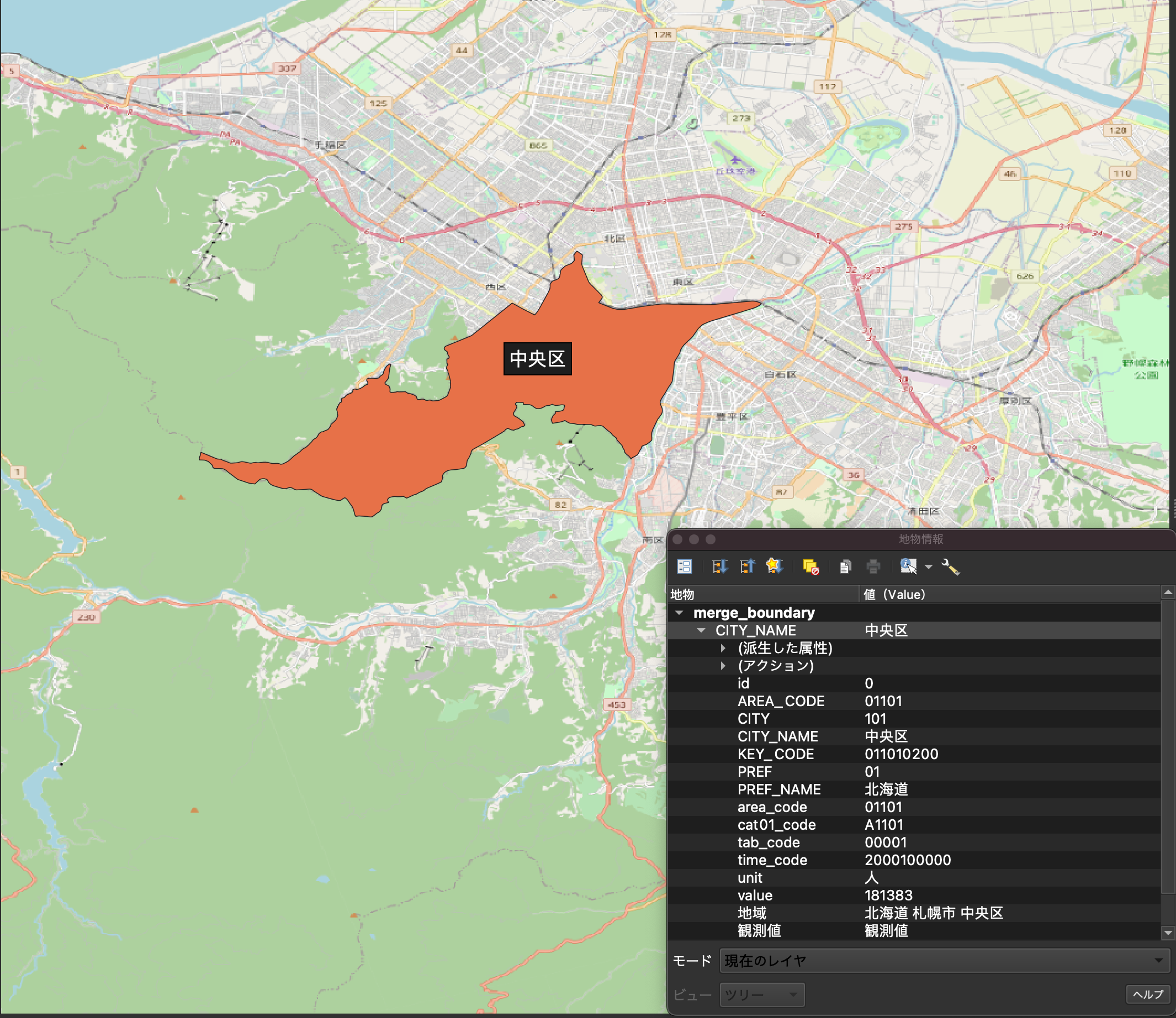Click the ヘルプ button
Image resolution: width=1176 pixels, height=1018 pixels.
point(1148,994)
